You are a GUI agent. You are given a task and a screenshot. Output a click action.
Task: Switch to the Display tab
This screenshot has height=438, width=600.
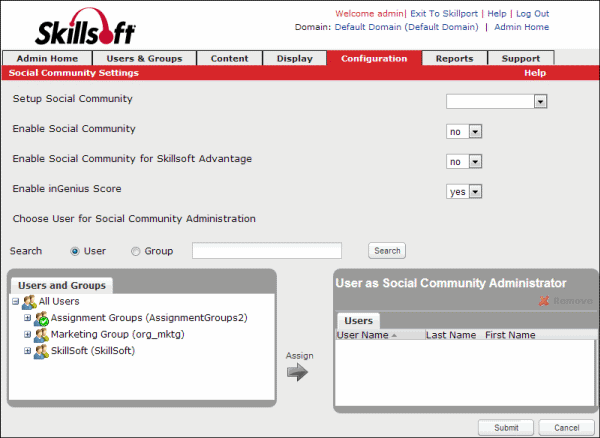coord(295,58)
